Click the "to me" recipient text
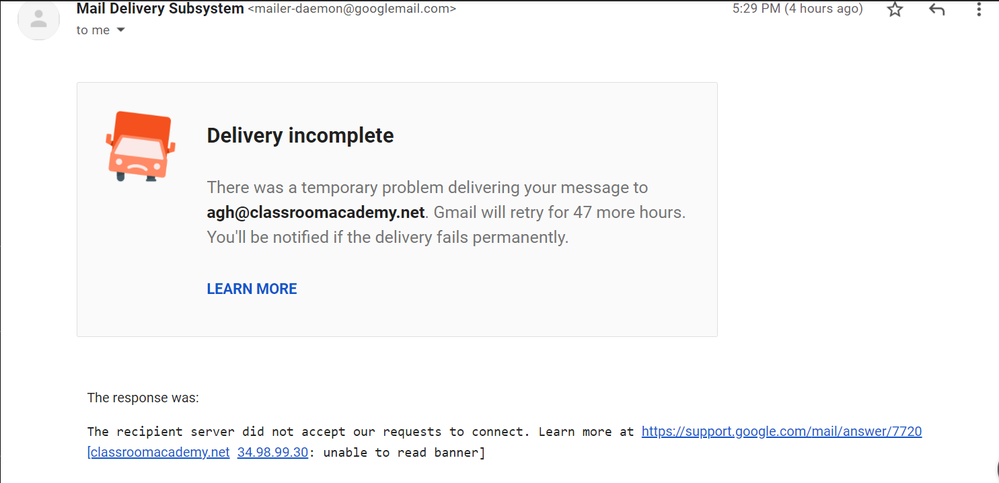This screenshot has width=999, height=483. click(x=93, y=30)
